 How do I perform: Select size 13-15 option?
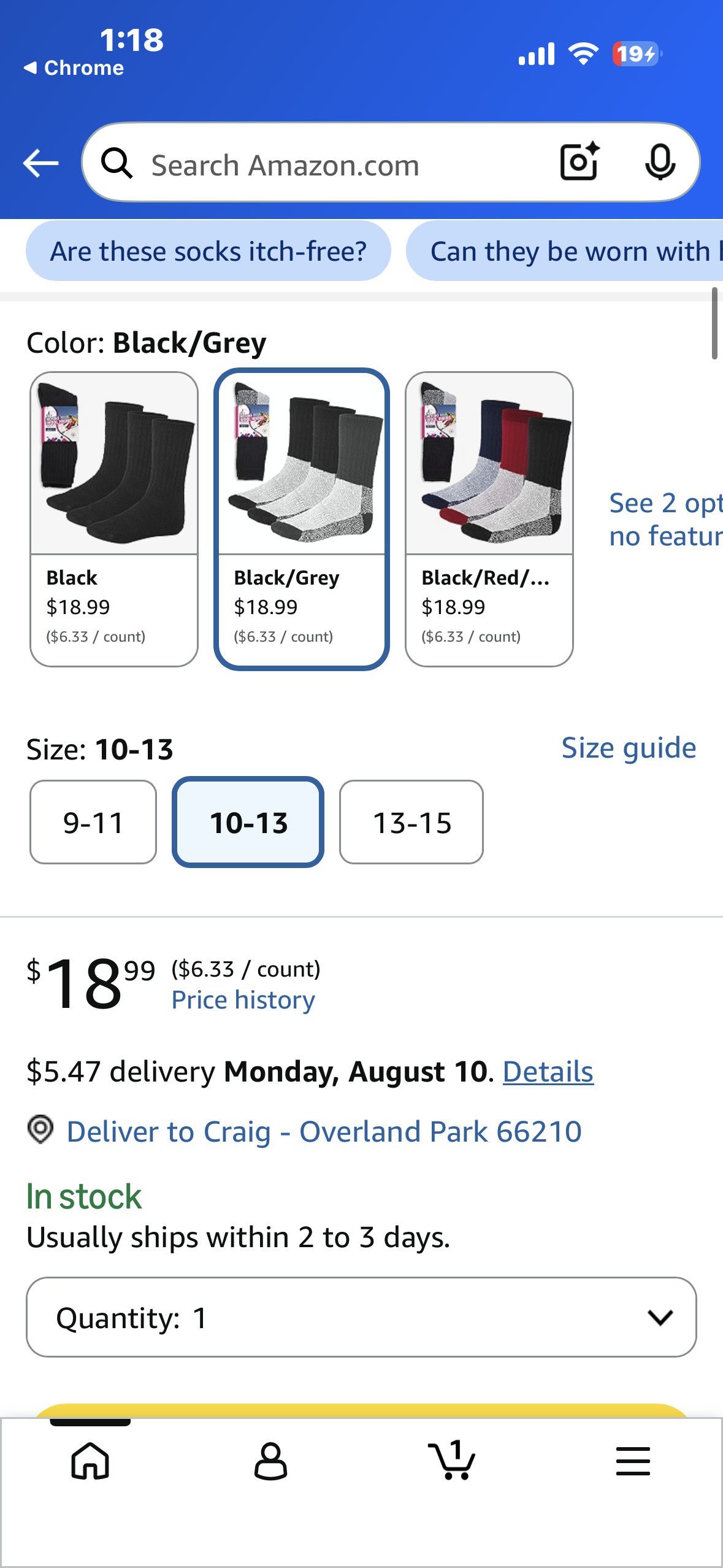(x=411, y=822)
